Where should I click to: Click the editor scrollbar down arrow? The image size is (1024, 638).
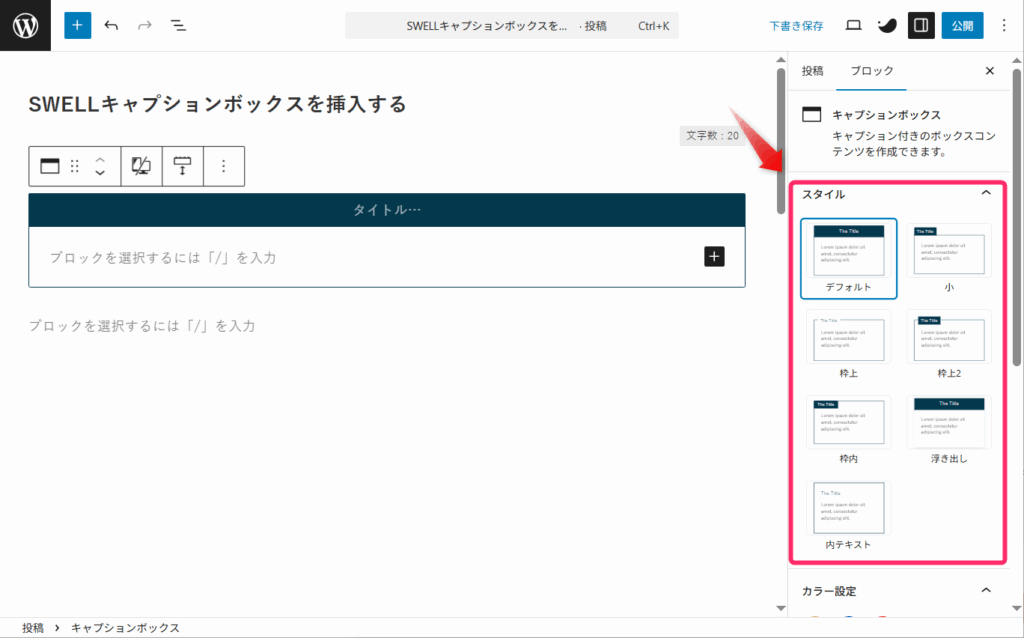(x=780, y=608)
